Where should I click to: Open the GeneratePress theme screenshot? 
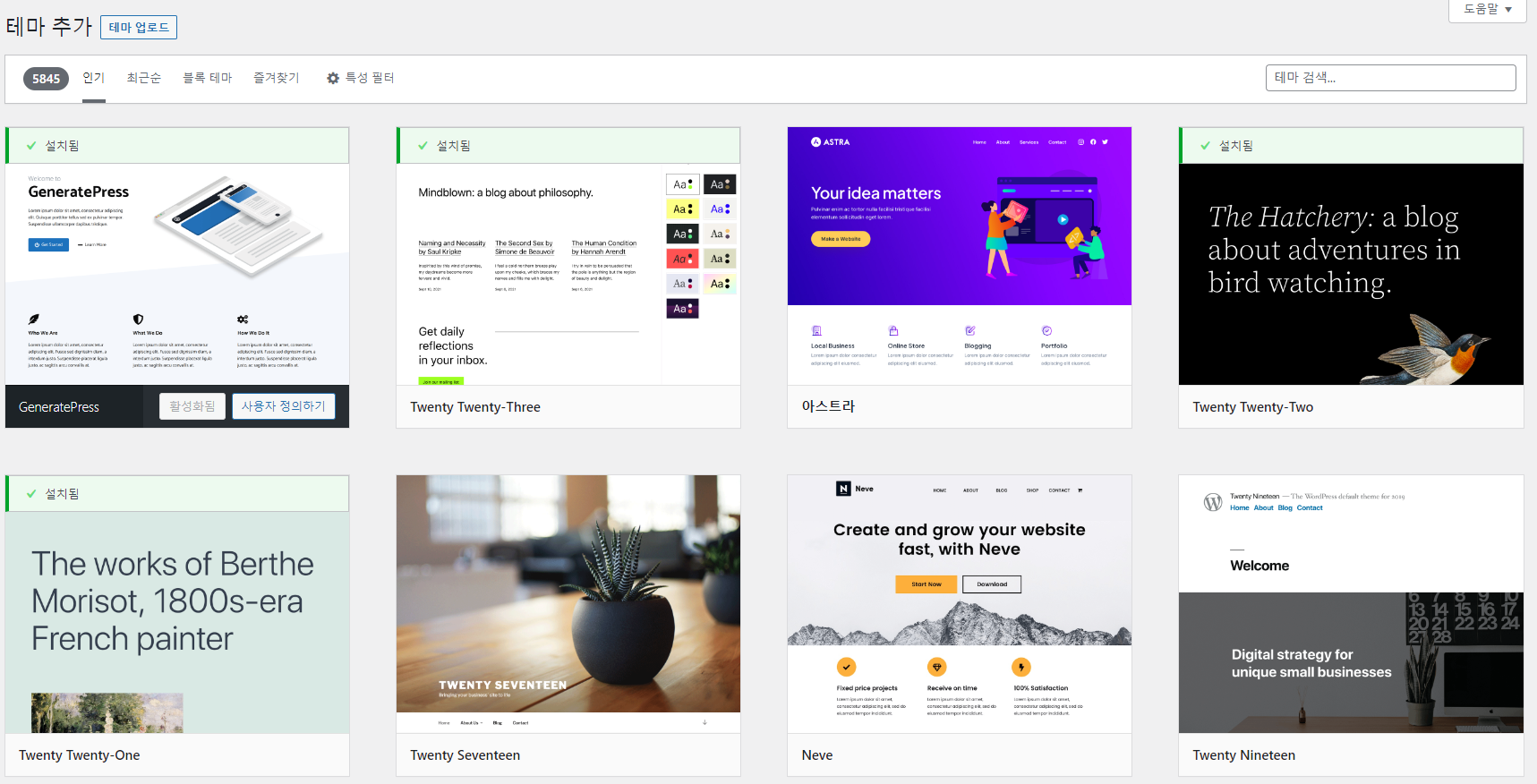pos(177,274)
